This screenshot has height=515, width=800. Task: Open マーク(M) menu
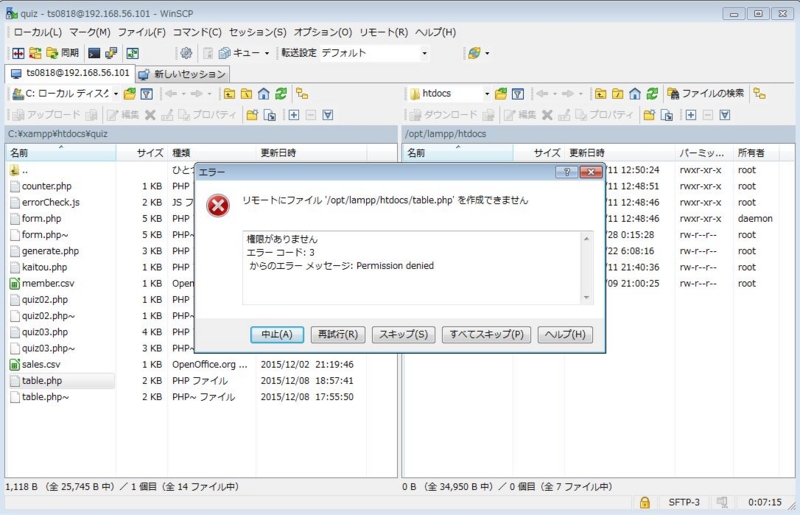point(90,32)
